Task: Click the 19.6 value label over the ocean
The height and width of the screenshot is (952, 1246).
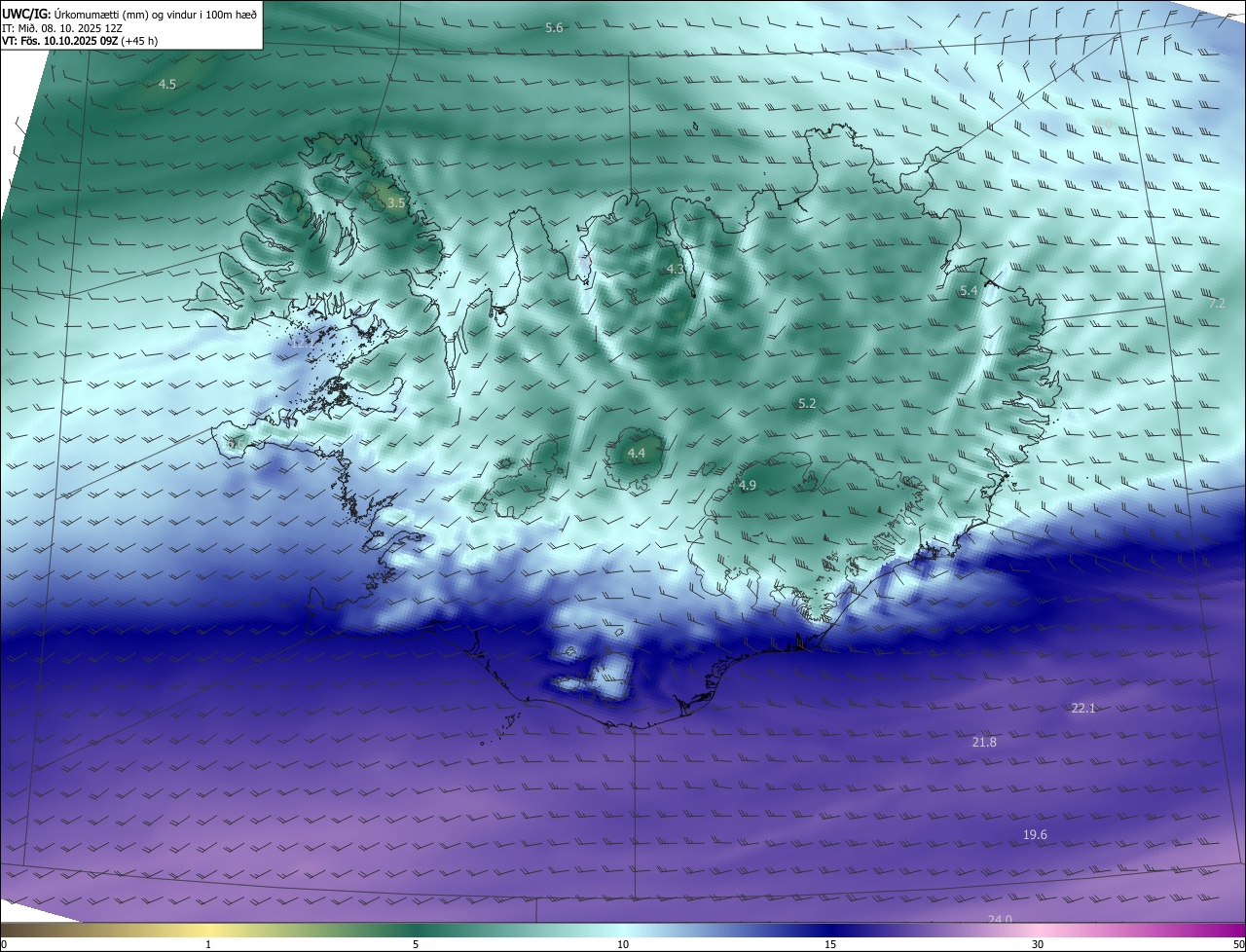Action: [x=1035, y=835]
